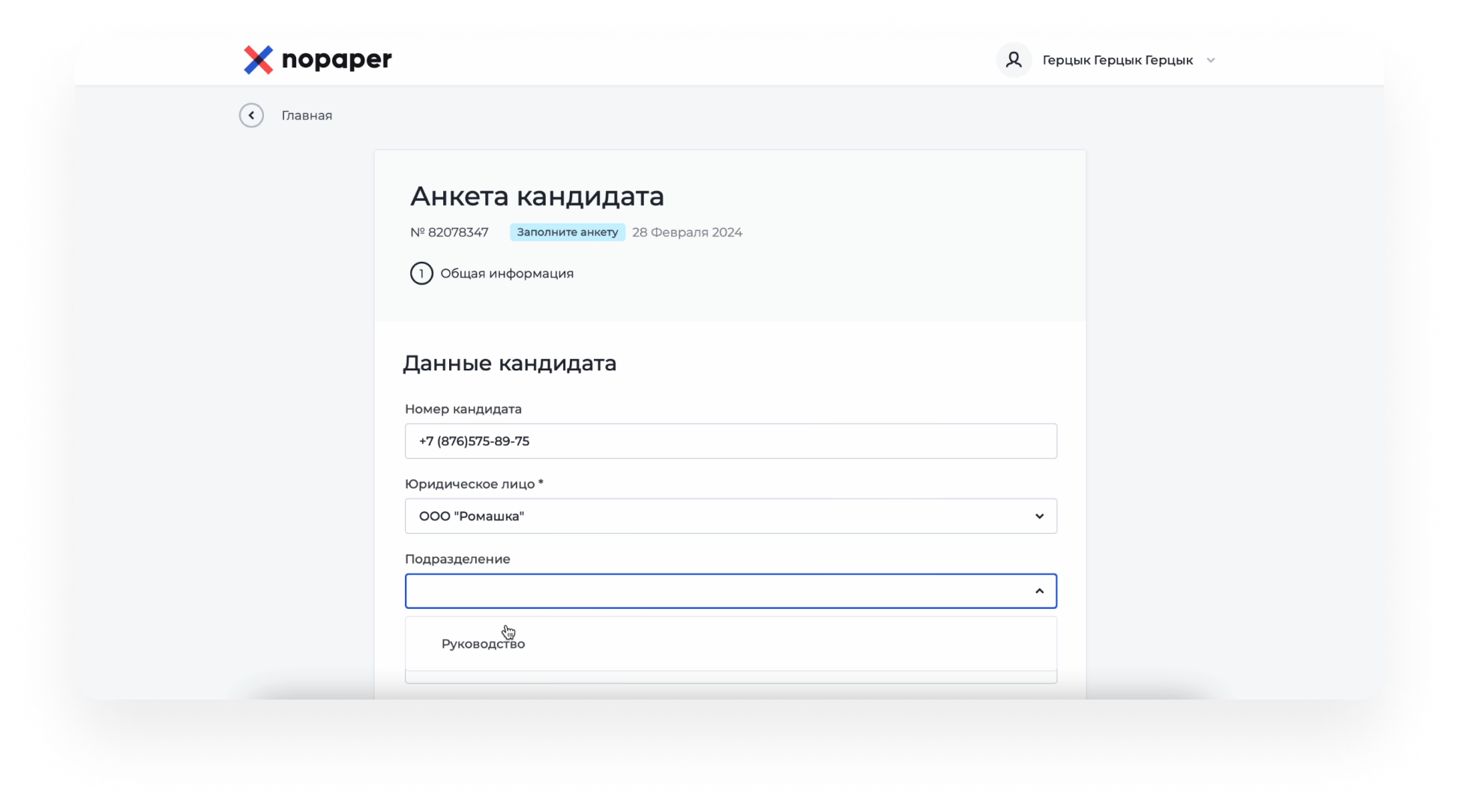Image resolution: width=1459 pixels, height=812 pixels.
Task: Click the dropdown chevron on Юридическое лицо field
Action: coord(1039,516)
